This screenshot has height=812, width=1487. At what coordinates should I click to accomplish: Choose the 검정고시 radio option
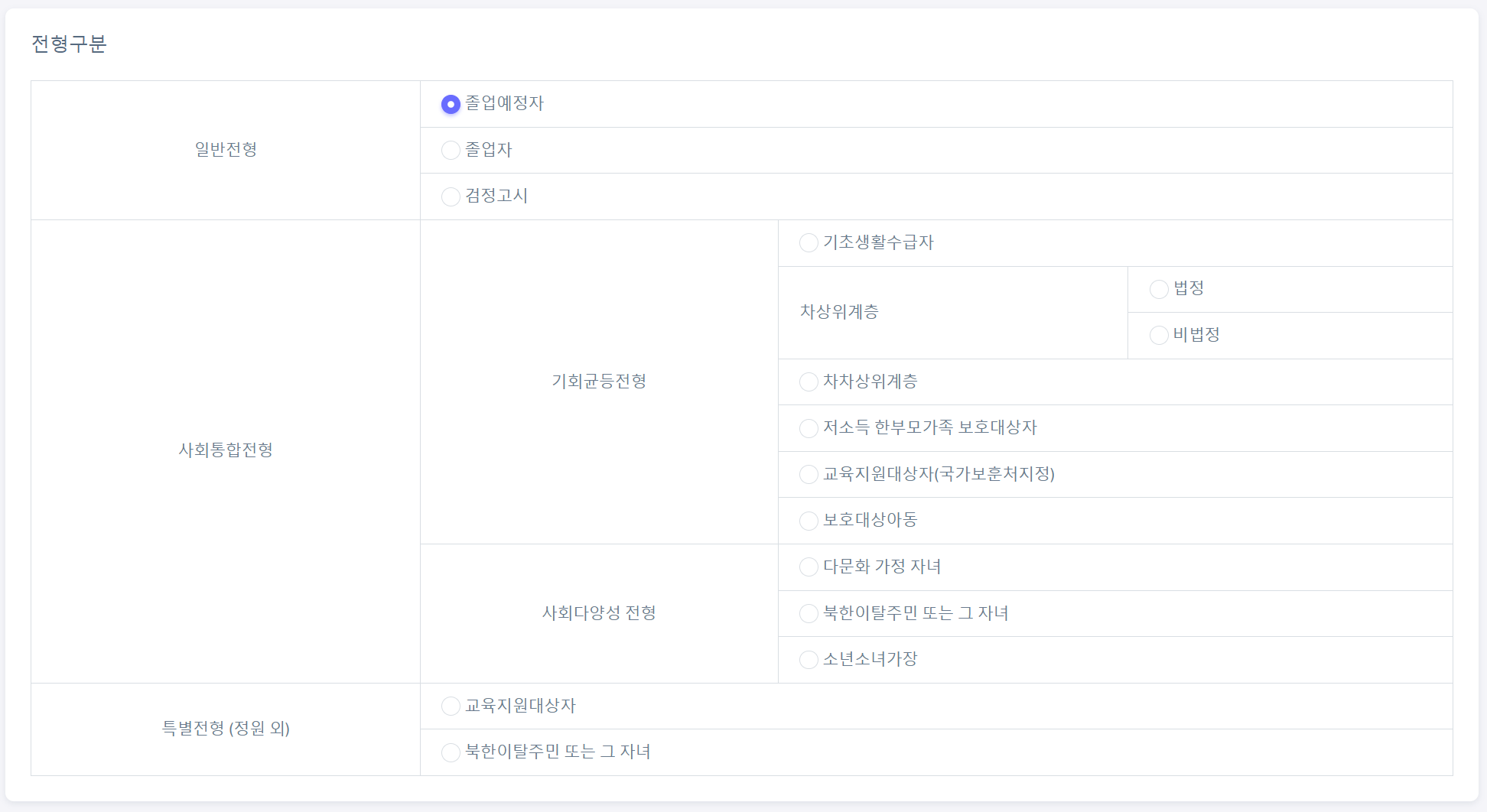[x=451, y=197]
